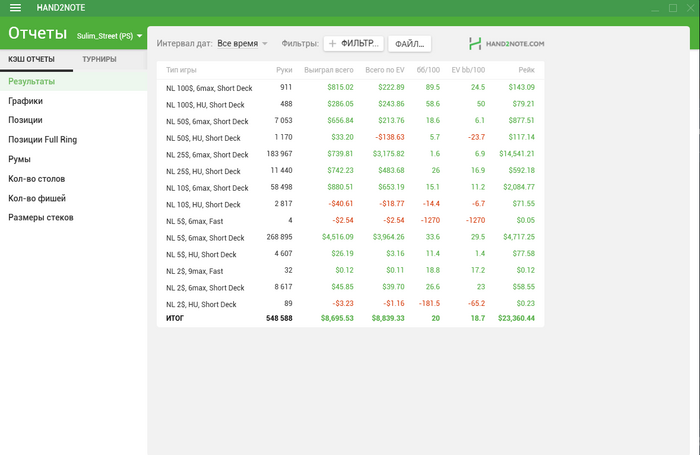
Task: Click the 'ФАЙЛ...' button
Action: [x=409, y=44]
